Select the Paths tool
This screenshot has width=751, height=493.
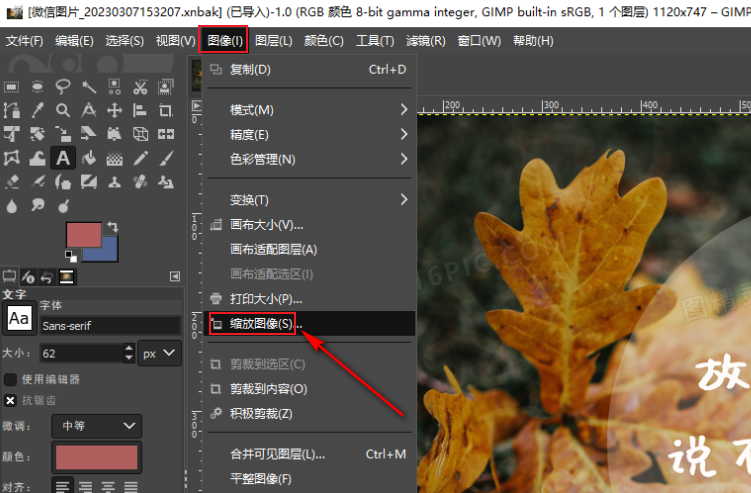tap(11, 110)
